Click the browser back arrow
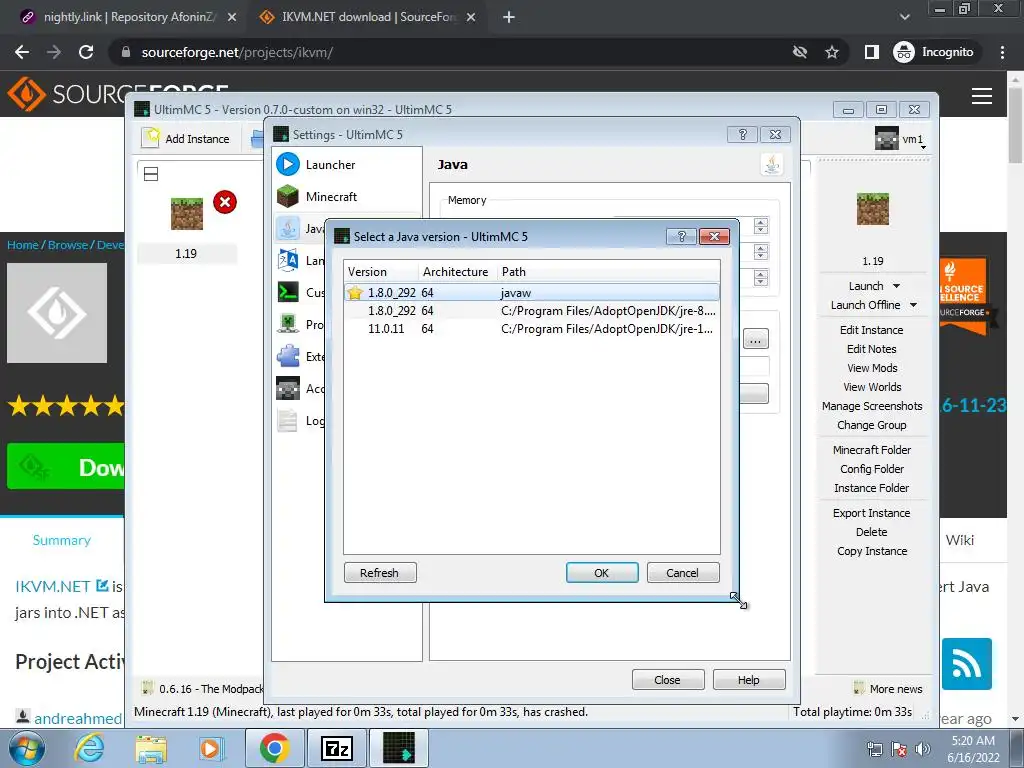 tap(22, 52)
